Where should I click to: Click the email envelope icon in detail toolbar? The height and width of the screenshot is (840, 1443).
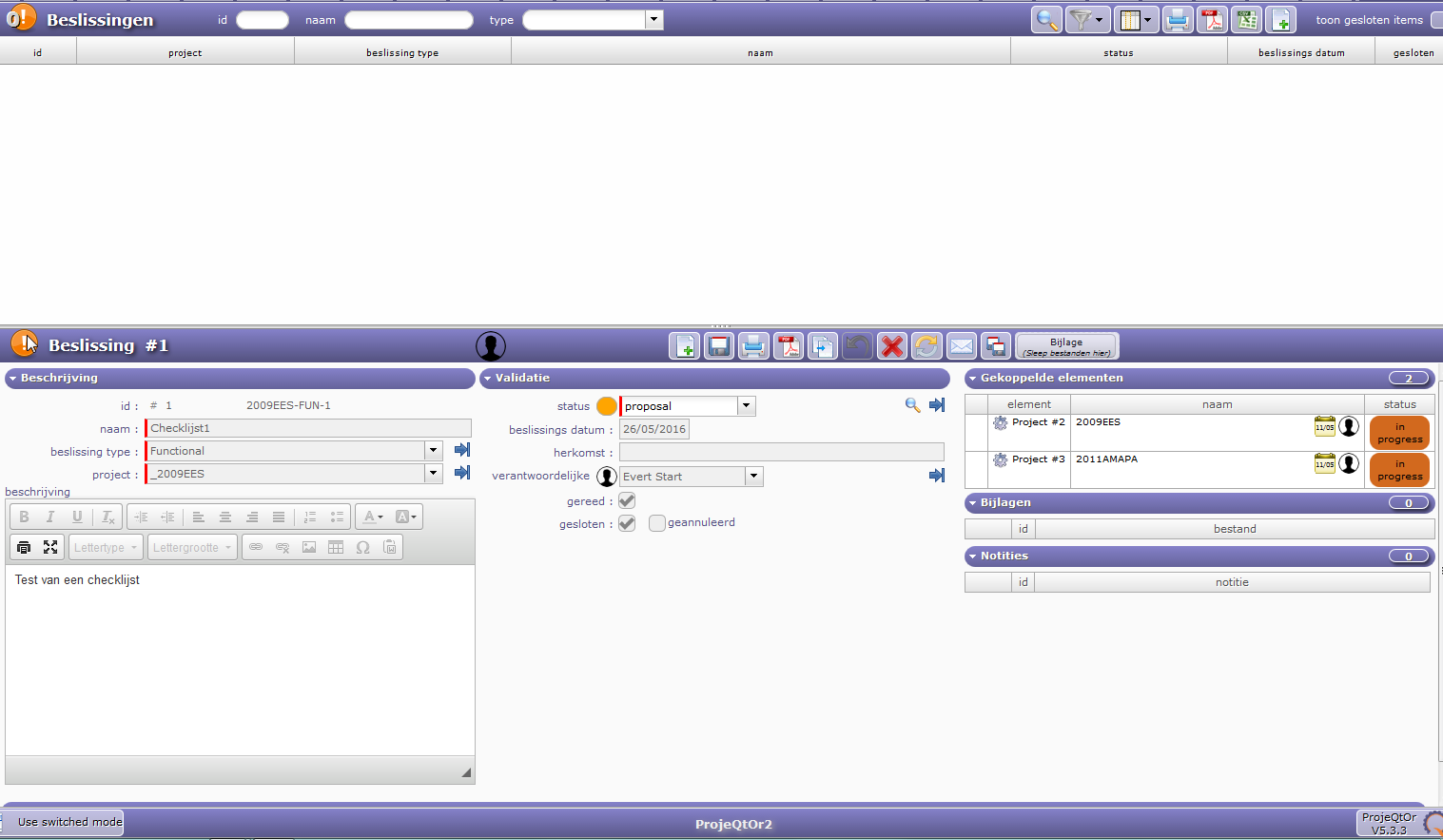point(962,346)
